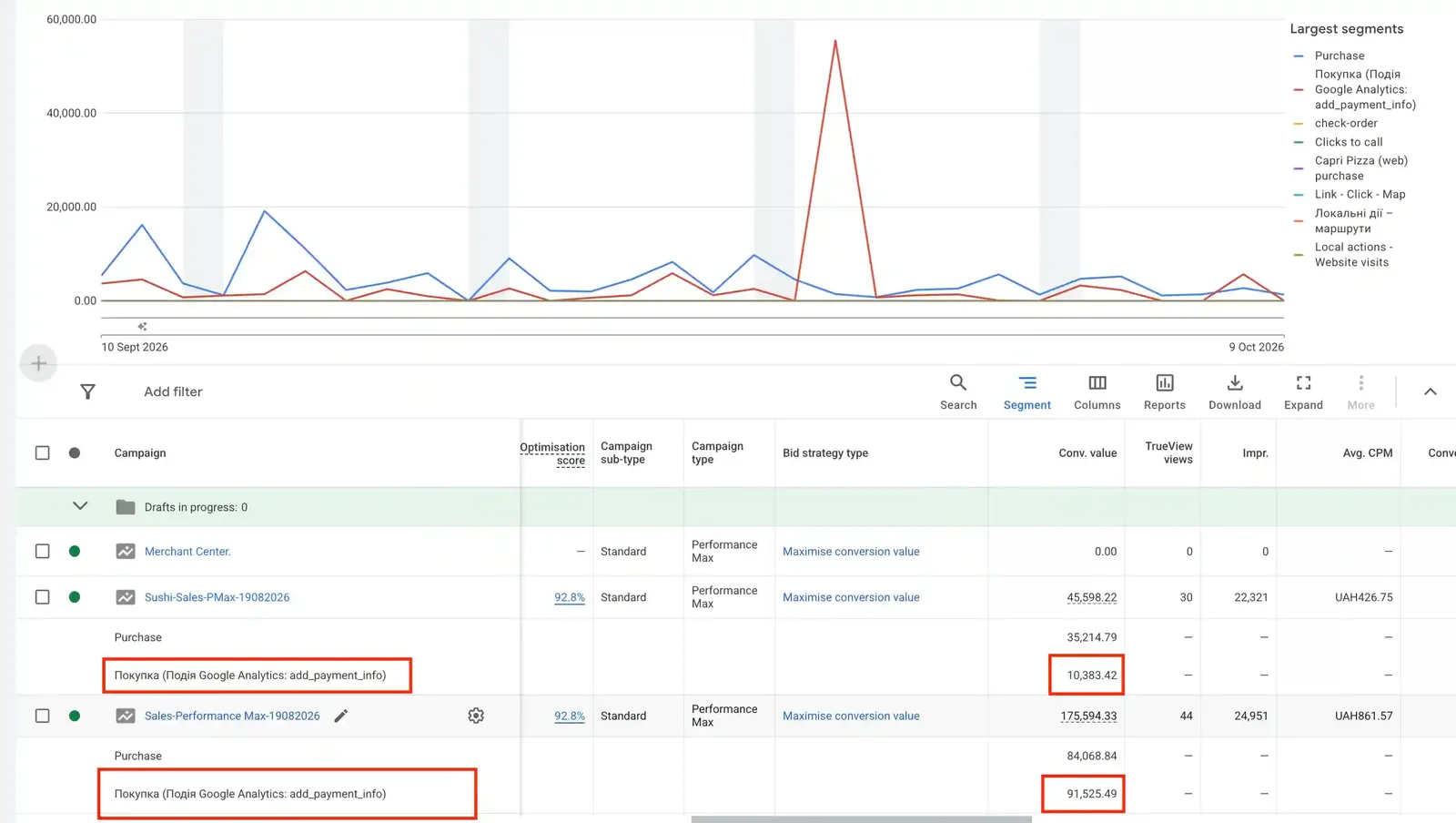Toggle green status dot of Sushi-Sales-PMax-19082026

pos(75,597)
